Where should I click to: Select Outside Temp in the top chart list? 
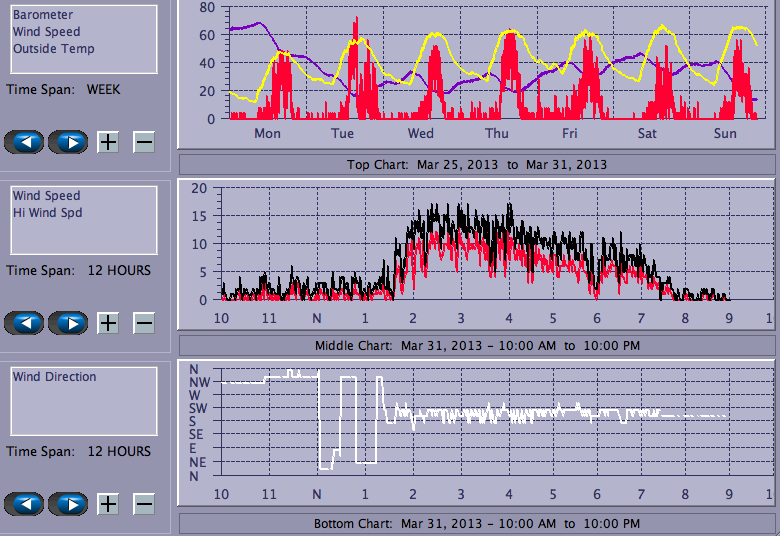pyautogui.click(x=53, y=49)
